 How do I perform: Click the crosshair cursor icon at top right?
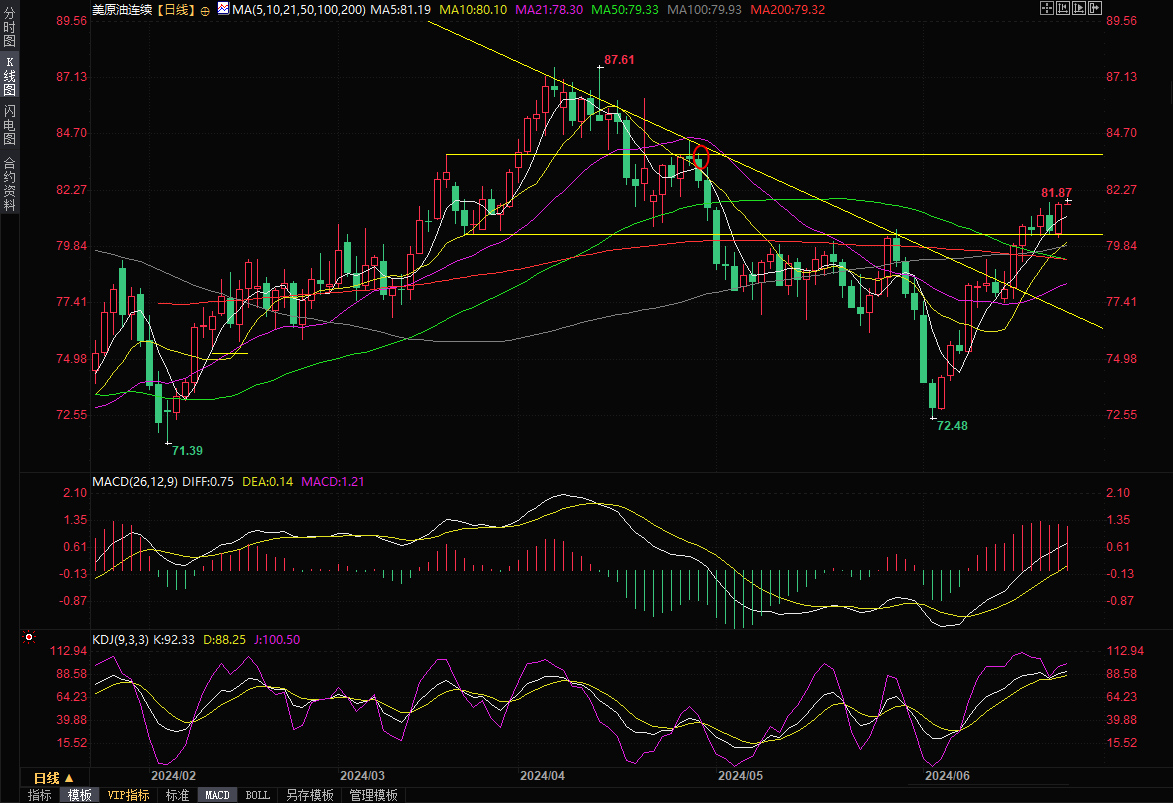(1047, 8)
